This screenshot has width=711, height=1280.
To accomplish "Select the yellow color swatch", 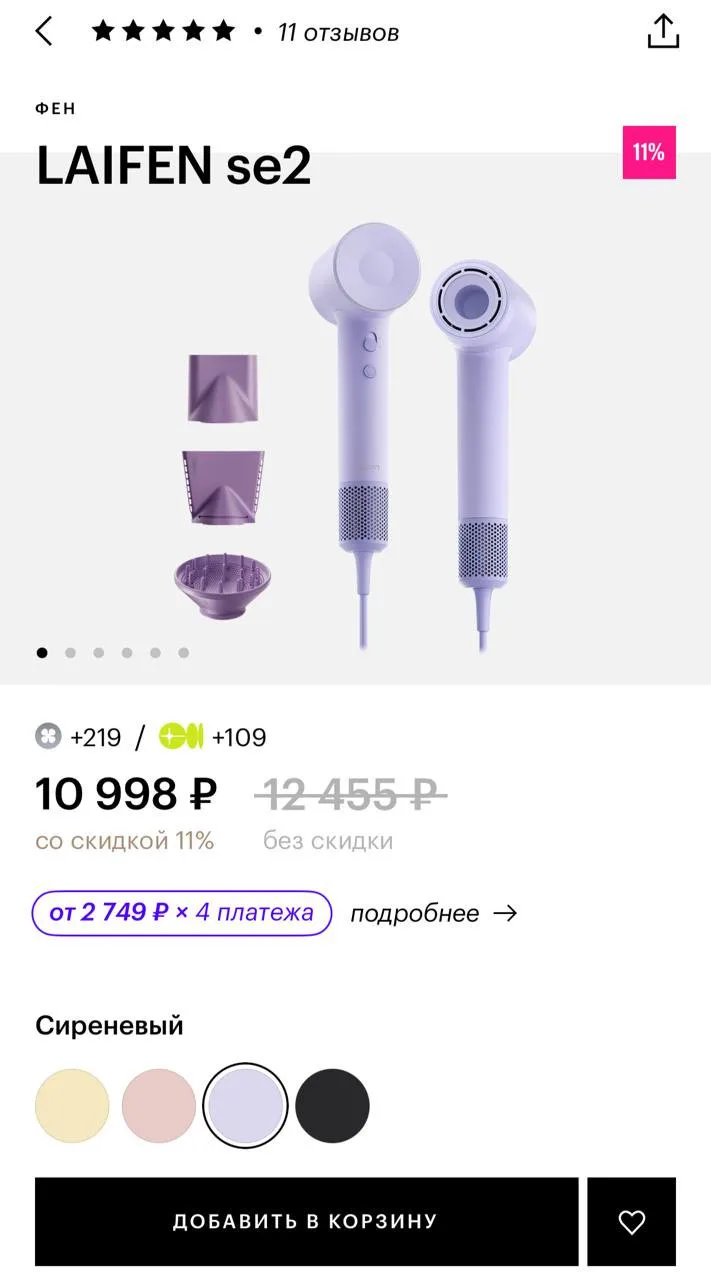I will pyautogui.click(x=72, y=1106).
